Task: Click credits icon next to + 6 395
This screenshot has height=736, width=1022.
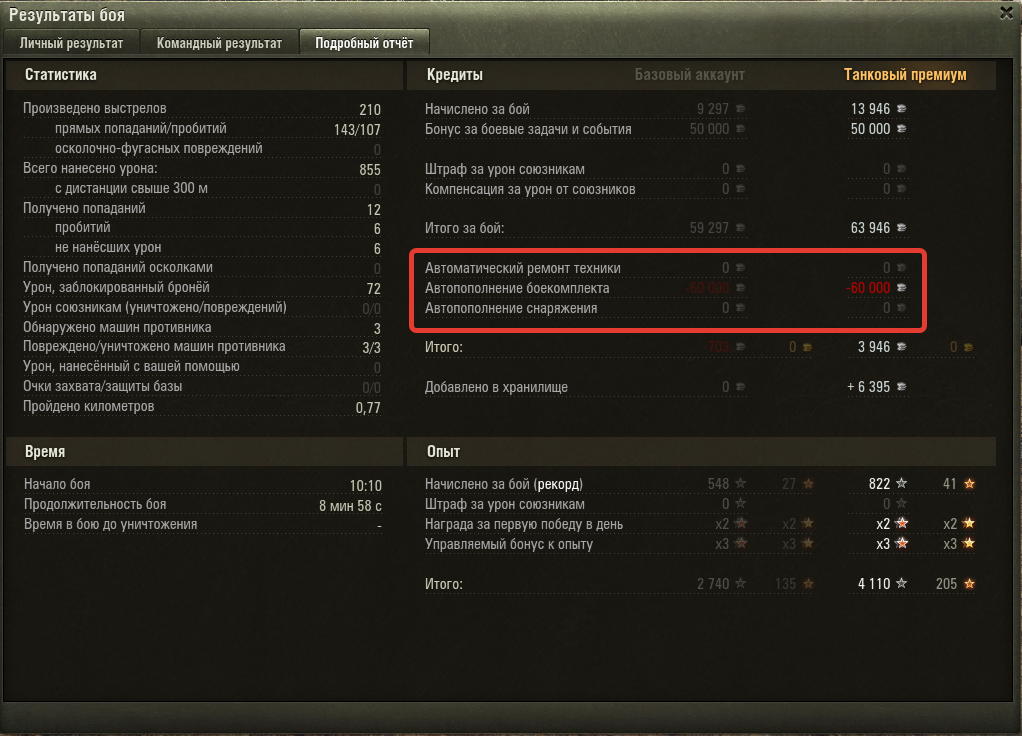Action: pos(901,387)
